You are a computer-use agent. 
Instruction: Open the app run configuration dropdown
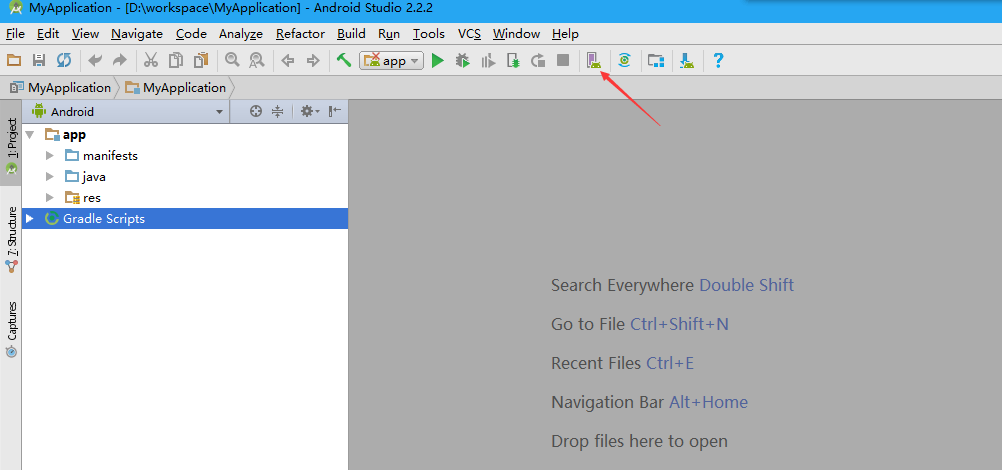[391, 61]
